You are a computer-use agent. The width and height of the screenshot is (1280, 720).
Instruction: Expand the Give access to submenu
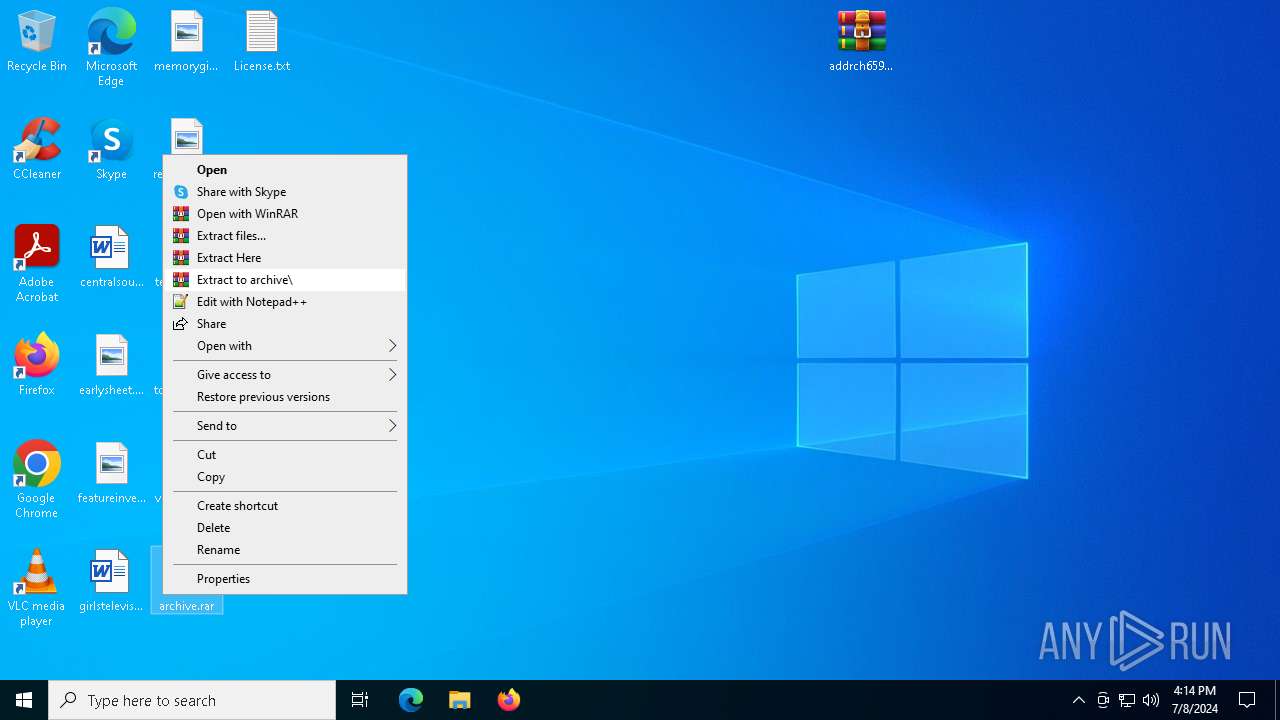click(x=285, y=375)
